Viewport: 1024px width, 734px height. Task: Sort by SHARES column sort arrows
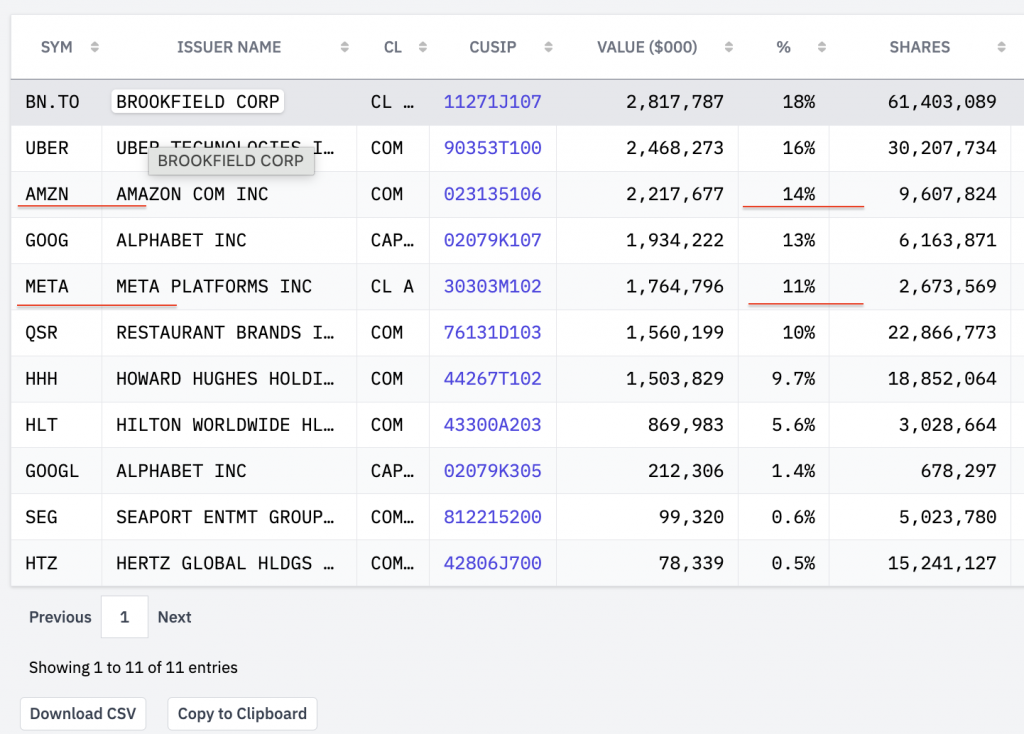click(x=1001, y=47)
